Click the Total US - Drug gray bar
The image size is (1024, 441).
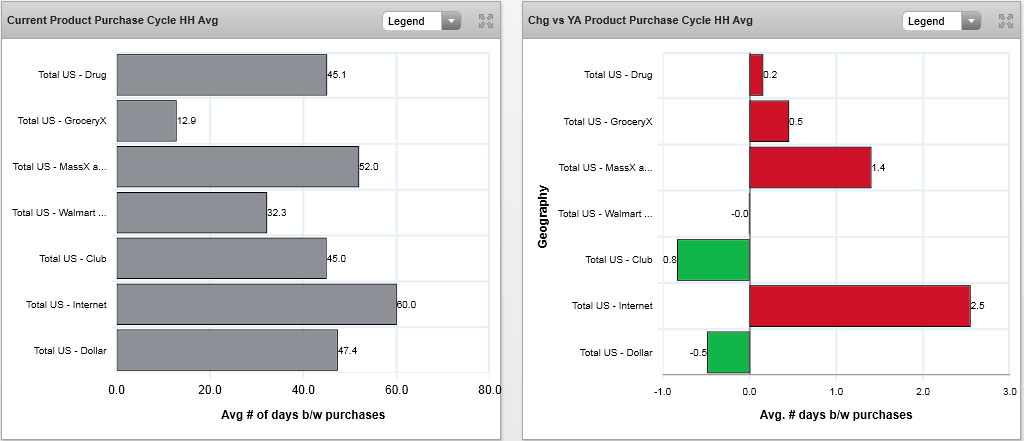221,74
